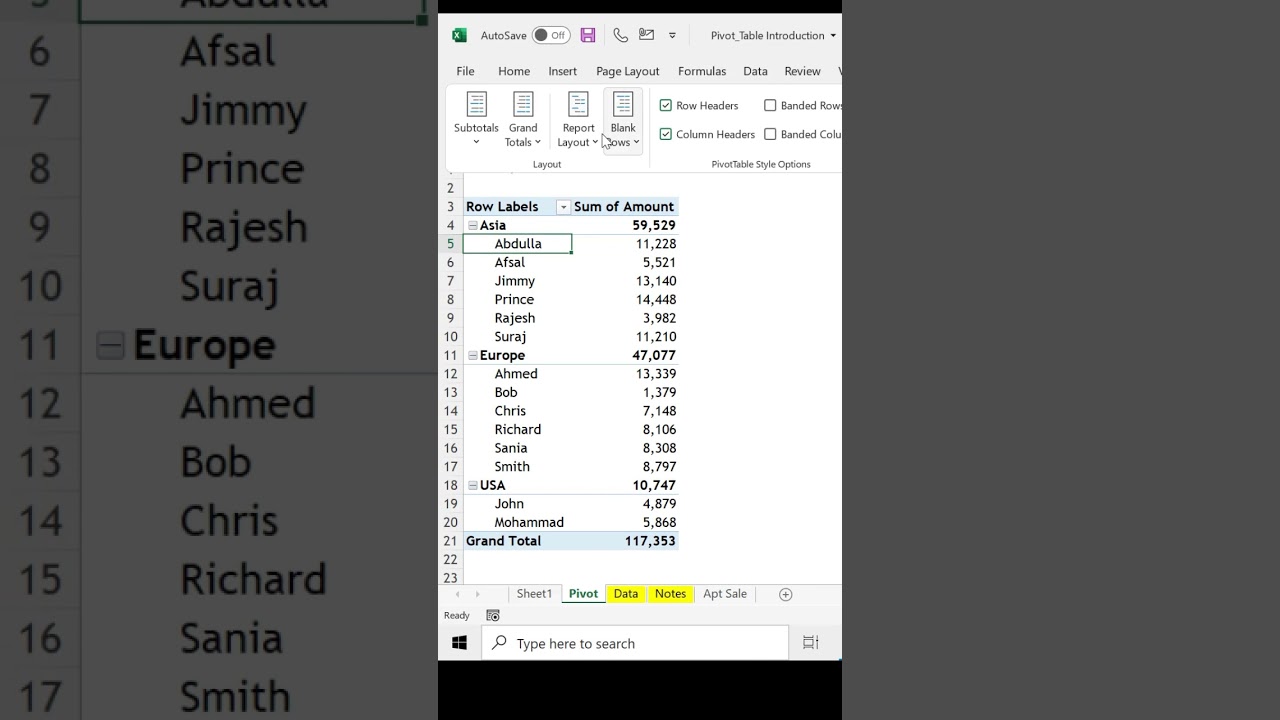
Task: Switch to the Insert ribbon tab
Action: (x=562, y=71)
